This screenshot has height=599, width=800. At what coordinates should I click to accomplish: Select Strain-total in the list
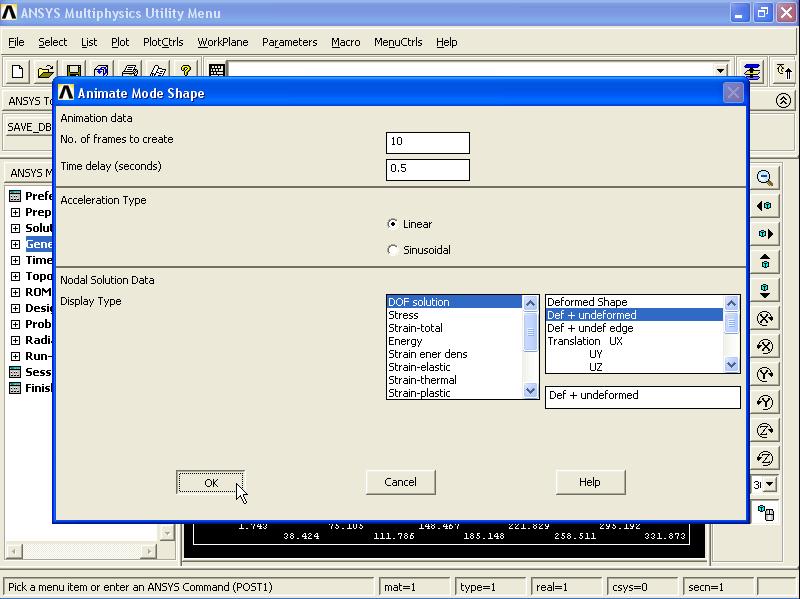point(455,328)
